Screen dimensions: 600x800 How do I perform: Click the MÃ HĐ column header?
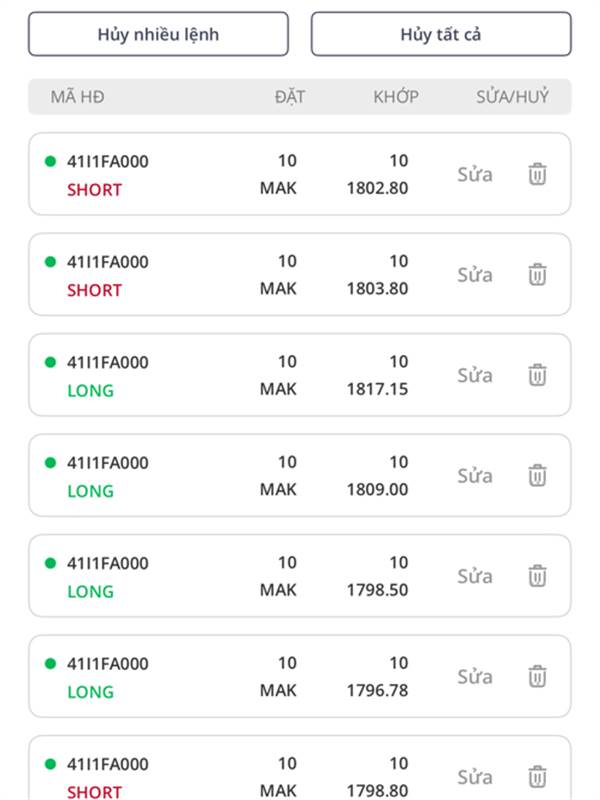[77, 97]
